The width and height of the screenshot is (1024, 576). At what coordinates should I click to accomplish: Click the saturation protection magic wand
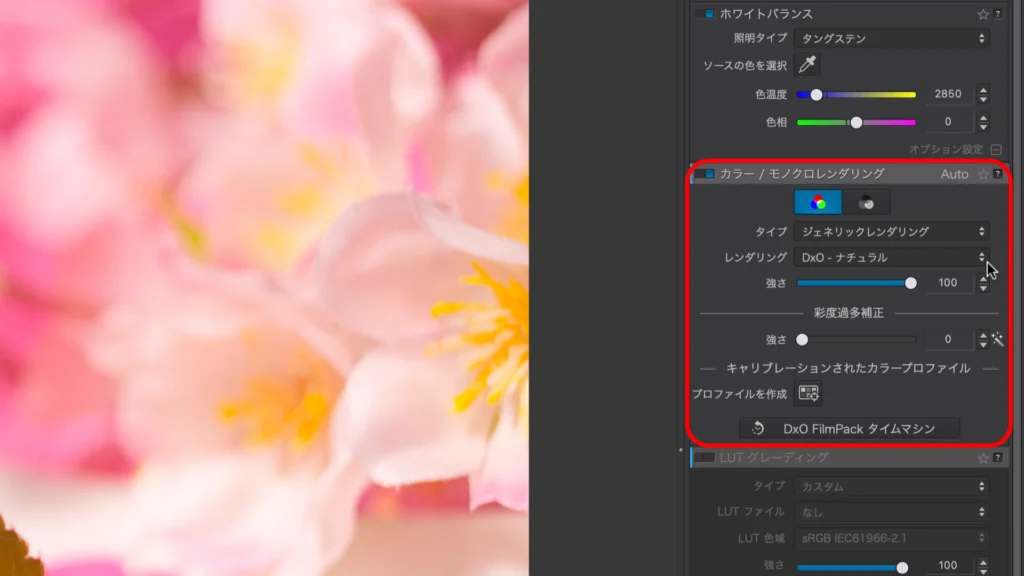click(997, 340)
